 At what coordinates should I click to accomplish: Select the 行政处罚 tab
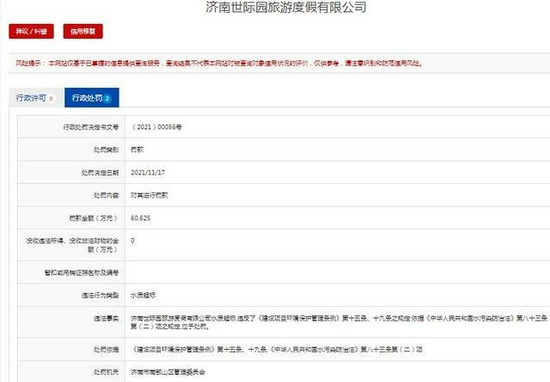pos(92,98)
